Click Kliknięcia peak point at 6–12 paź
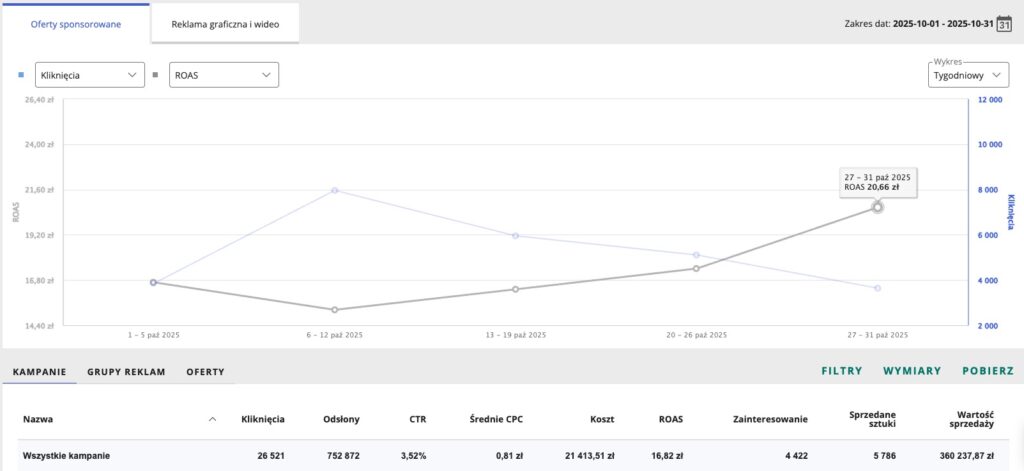Screen dimensions: 1024x471 click(x=334, y=190)
